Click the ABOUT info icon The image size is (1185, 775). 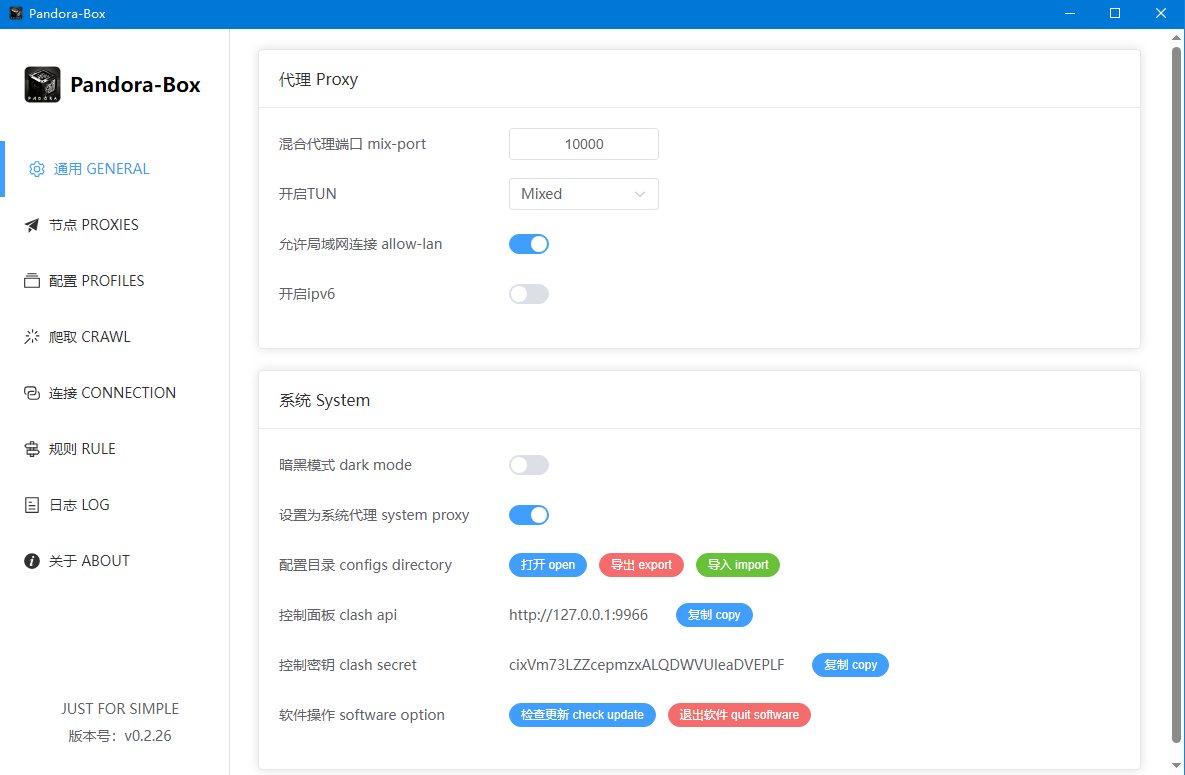(32, 561)
